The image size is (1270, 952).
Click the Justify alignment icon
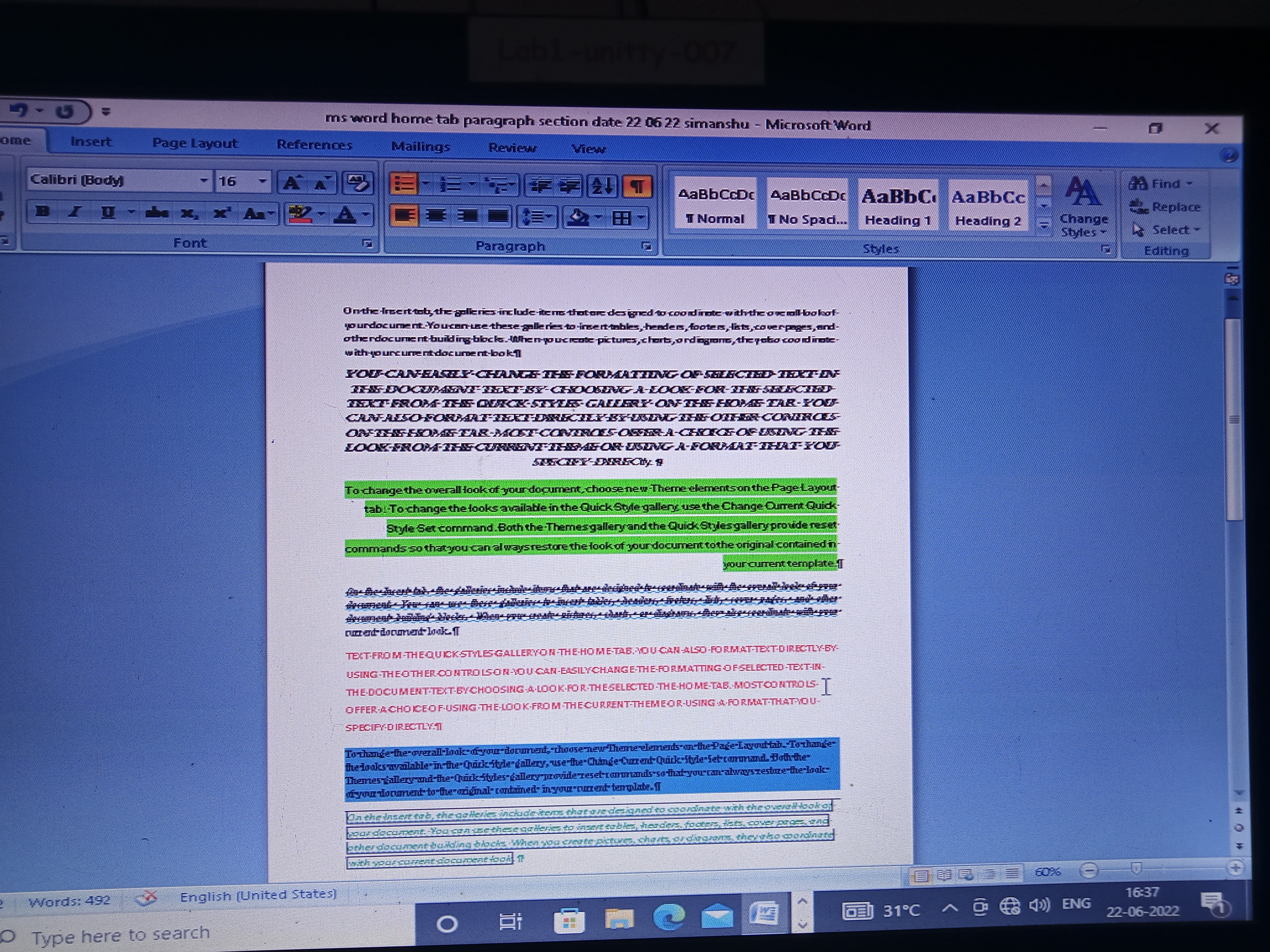[x=498, y=216]
